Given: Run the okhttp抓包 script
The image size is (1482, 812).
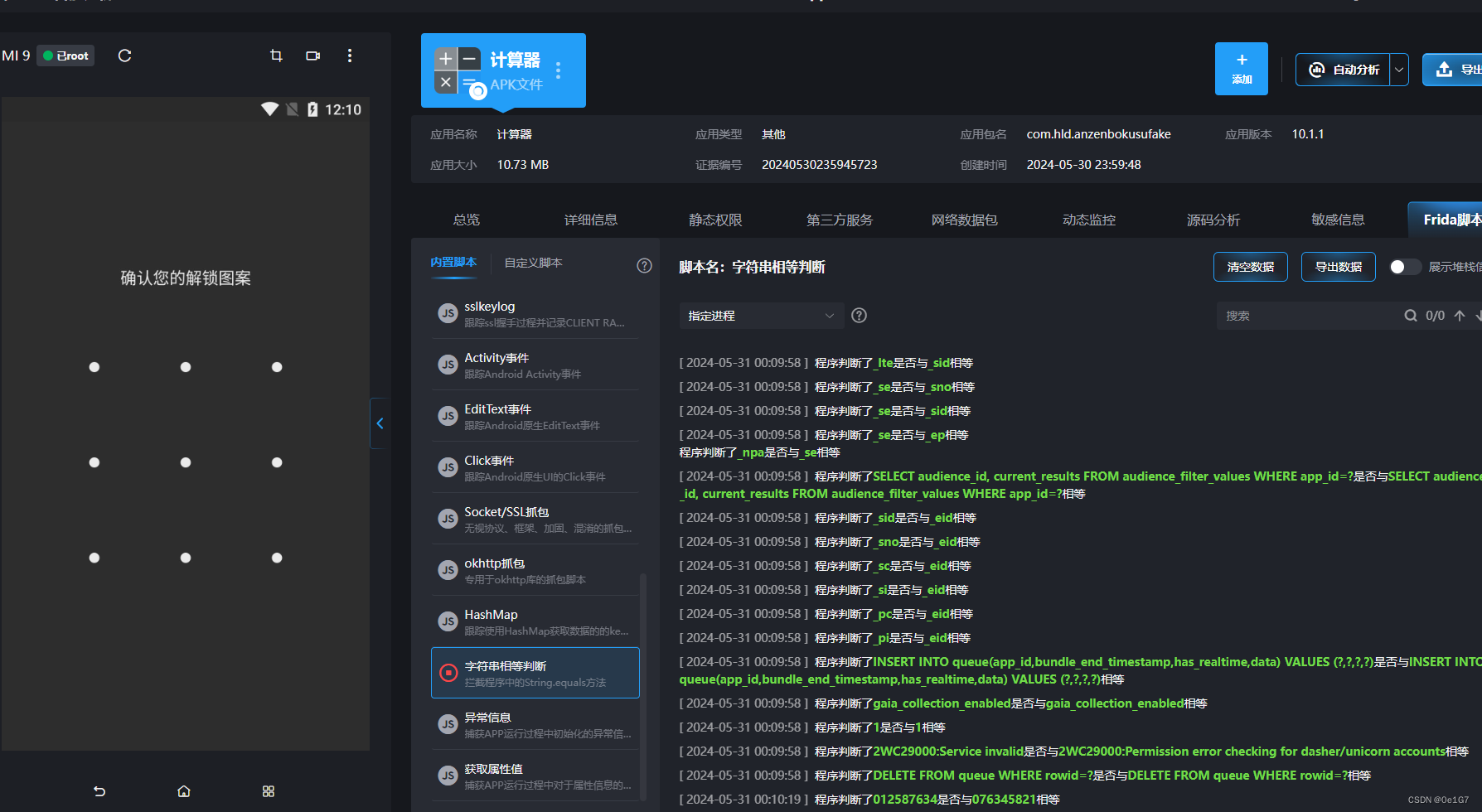Looking at the screenshot, I should click(x=448, y=570).
